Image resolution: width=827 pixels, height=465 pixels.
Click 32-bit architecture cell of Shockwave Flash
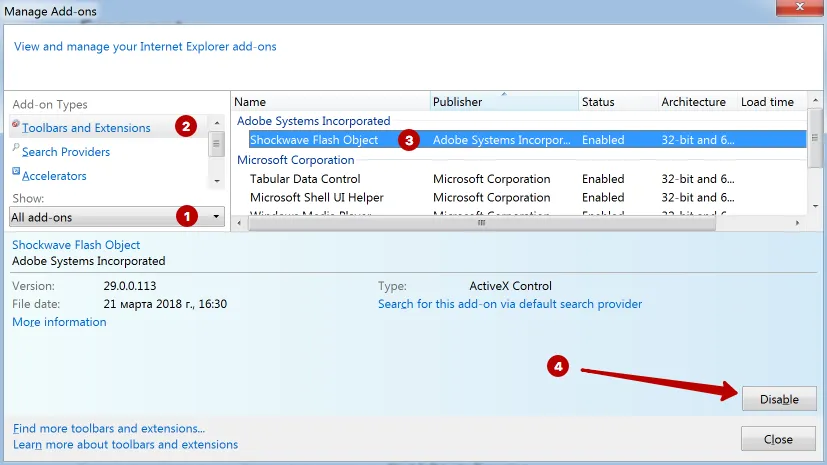(698, 140)
